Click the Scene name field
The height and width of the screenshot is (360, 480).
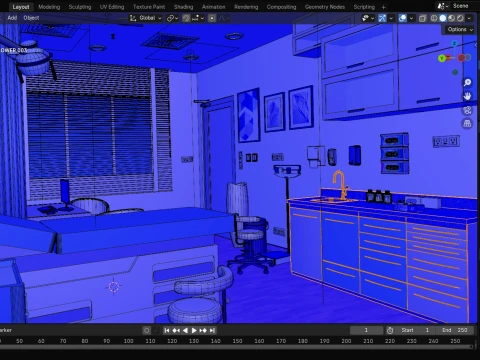coord(460,6)
